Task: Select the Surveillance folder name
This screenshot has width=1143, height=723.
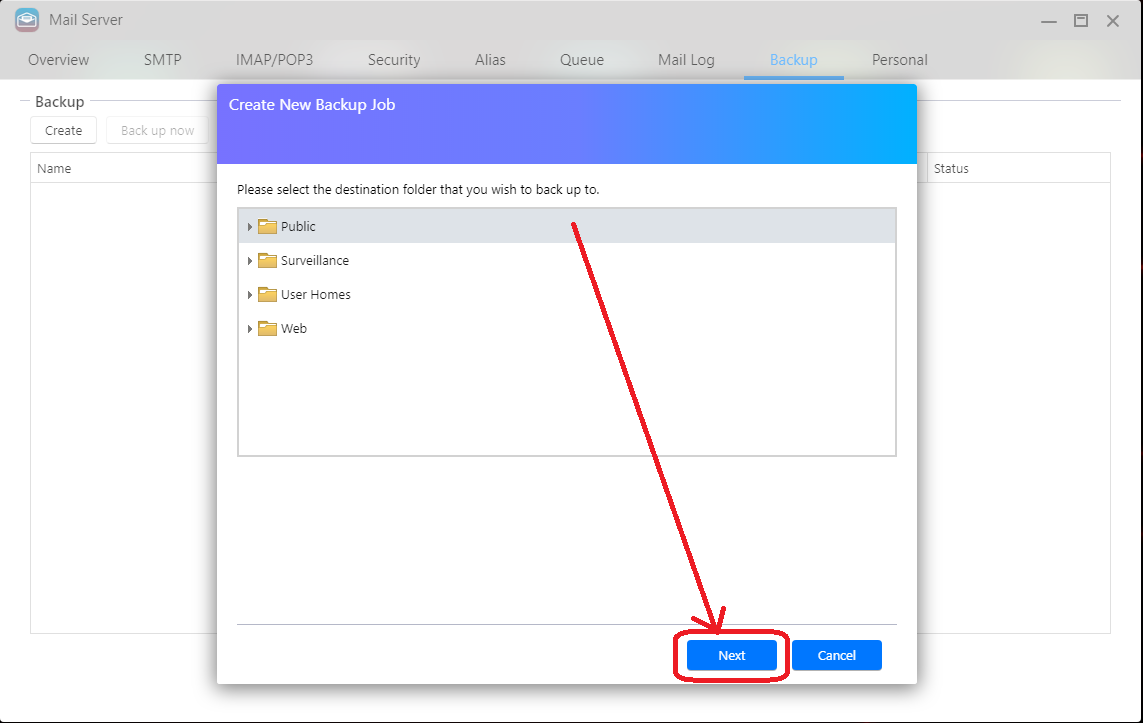Action: click(315, 260)
